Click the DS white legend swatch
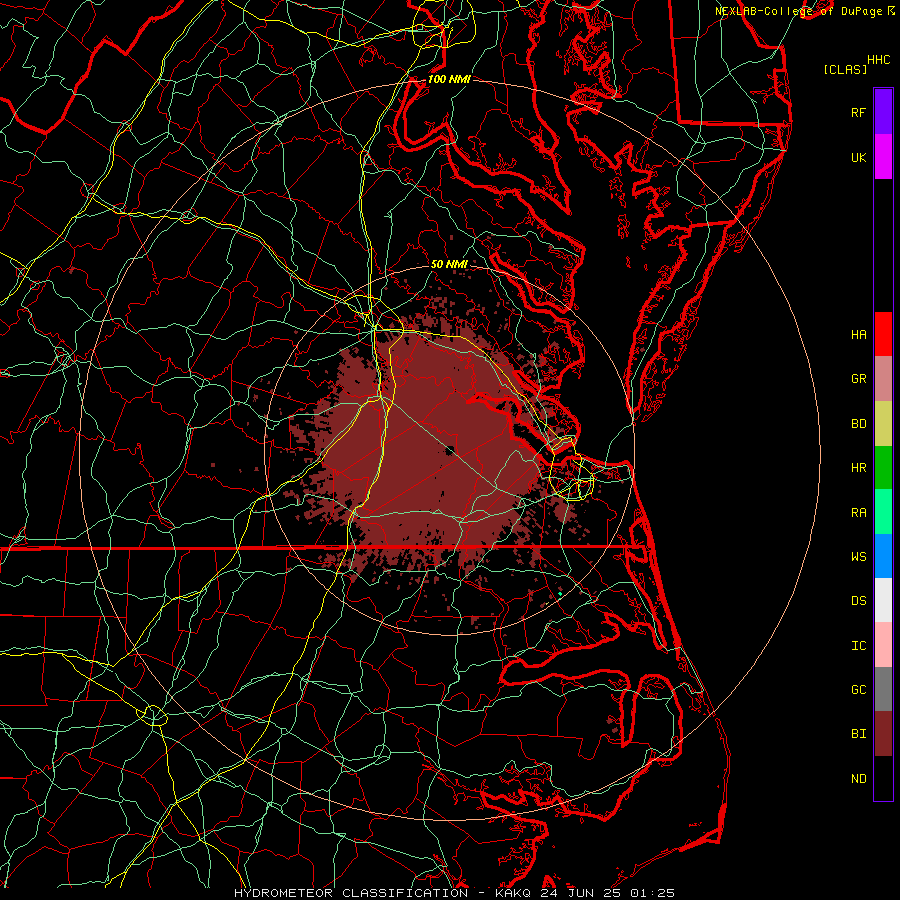The width and height of the screenshot is (900, 900). pyautogui.click(x=883, y=600)
